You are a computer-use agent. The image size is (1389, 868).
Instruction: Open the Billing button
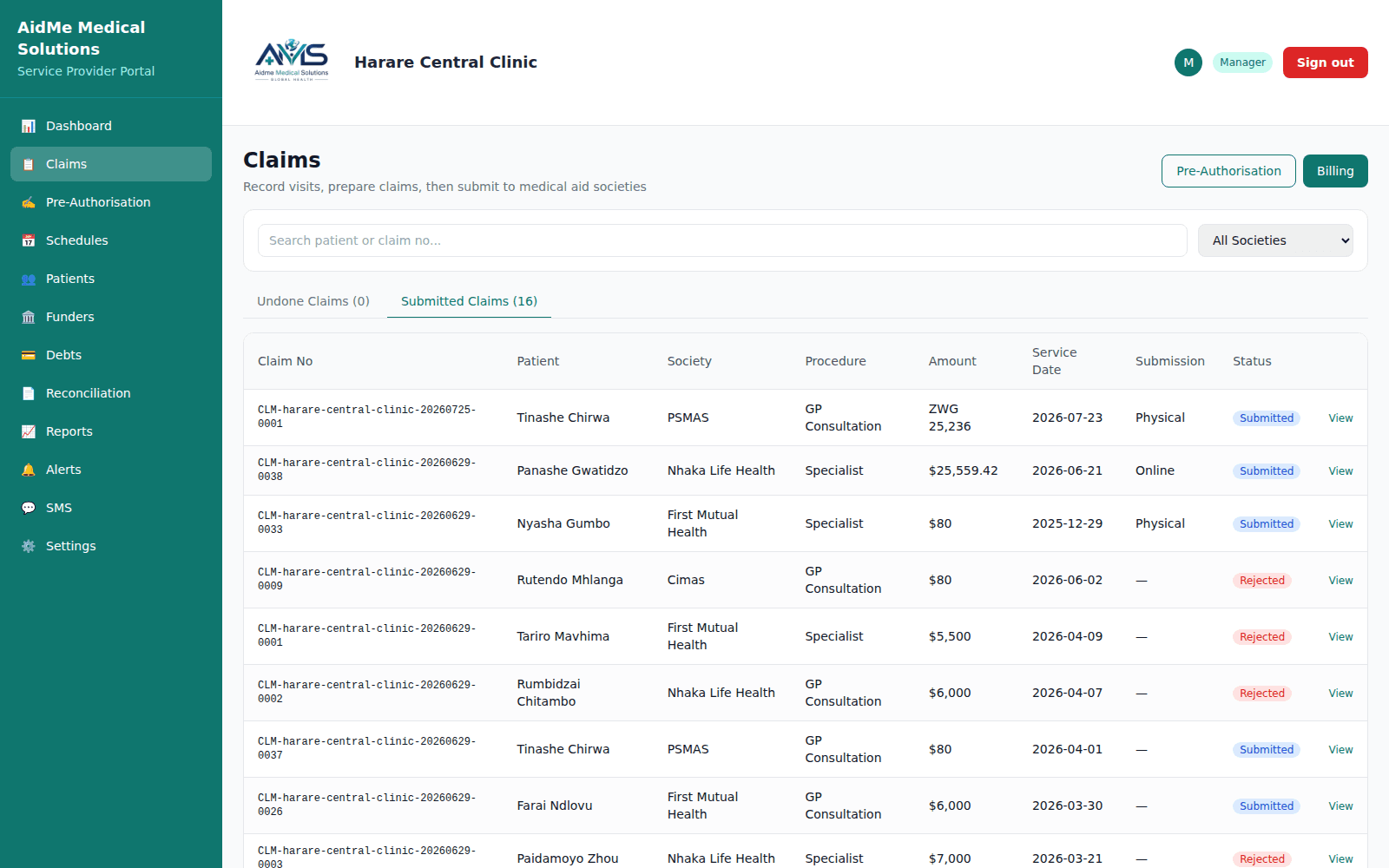1335,171
